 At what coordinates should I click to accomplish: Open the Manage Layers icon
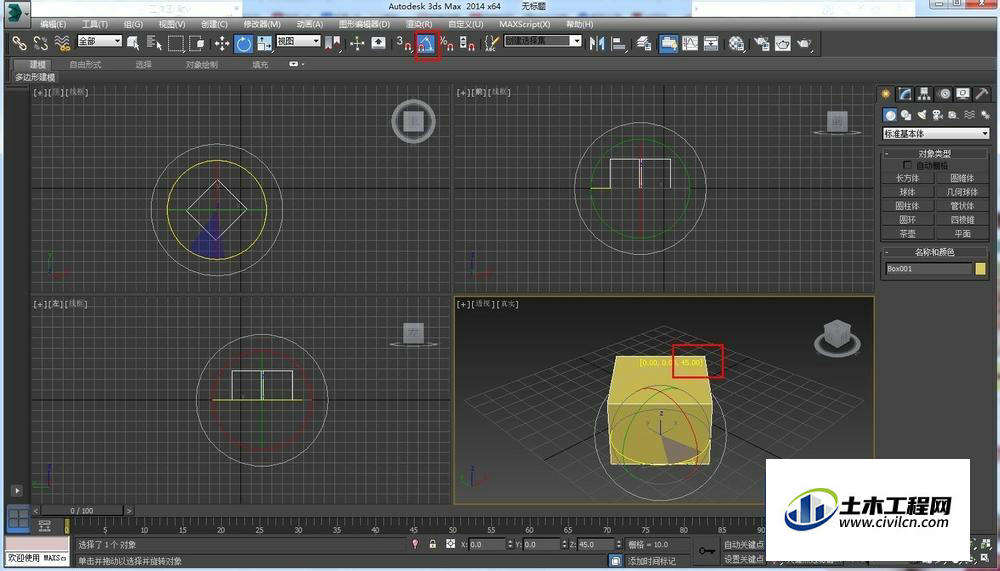(644, 43)
